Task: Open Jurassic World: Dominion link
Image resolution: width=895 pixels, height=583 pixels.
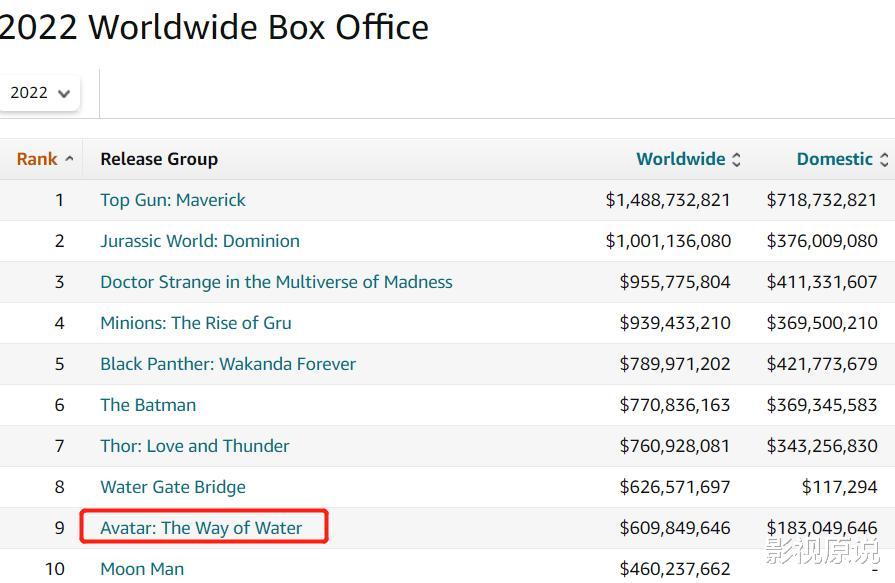Action: tap(200, 241)
